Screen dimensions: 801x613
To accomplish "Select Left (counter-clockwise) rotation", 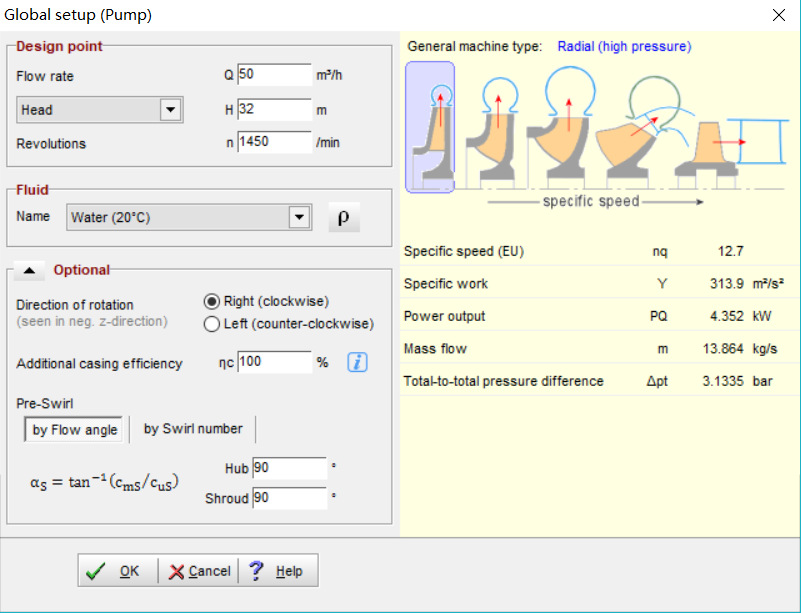I will coord(211,324).
